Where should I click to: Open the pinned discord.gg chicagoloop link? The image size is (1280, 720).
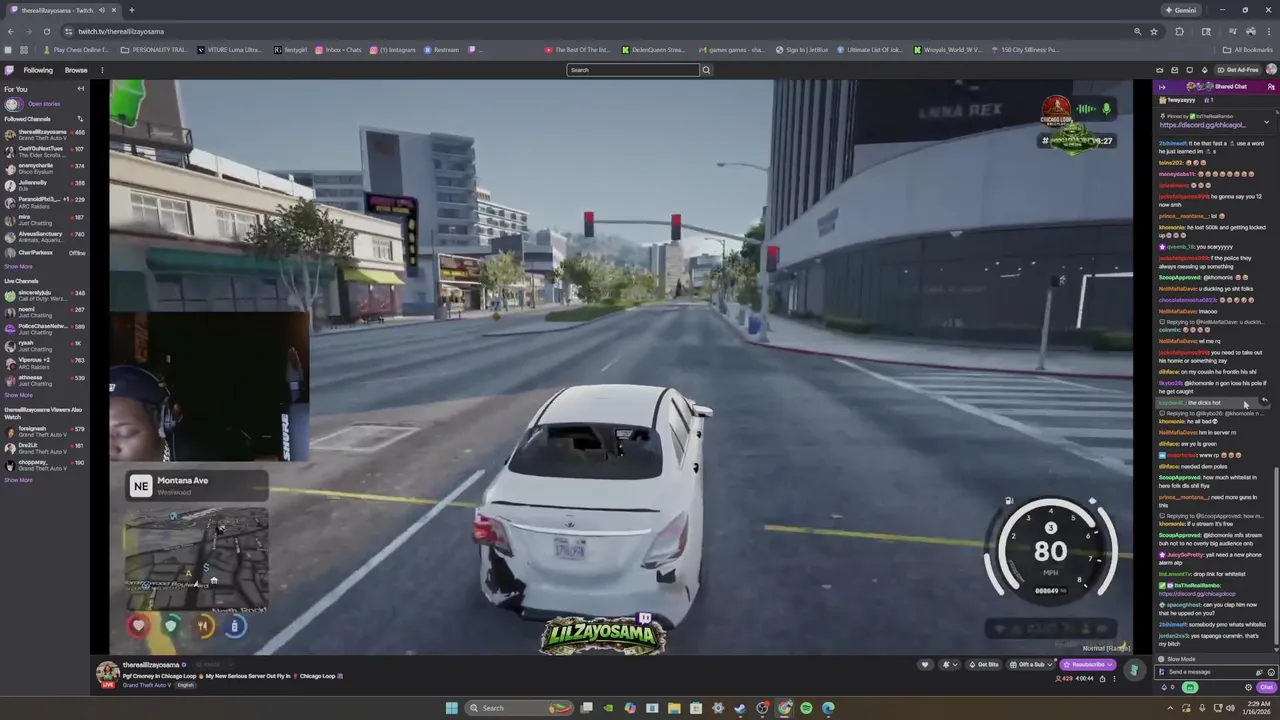[x=1203, y=125]
